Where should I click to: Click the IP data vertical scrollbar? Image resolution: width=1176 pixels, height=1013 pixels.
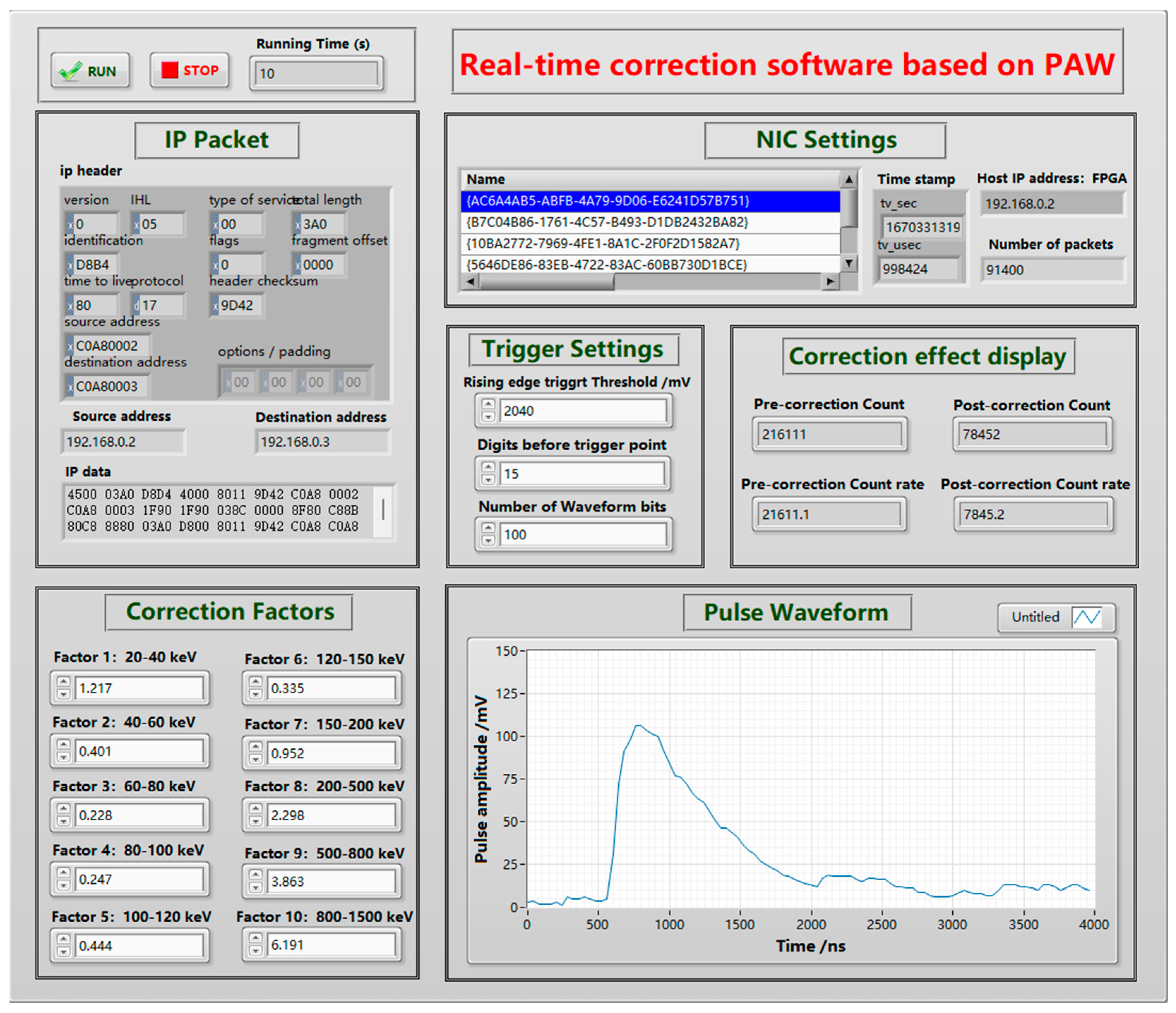pyautogui.click(x=383, y=510)
